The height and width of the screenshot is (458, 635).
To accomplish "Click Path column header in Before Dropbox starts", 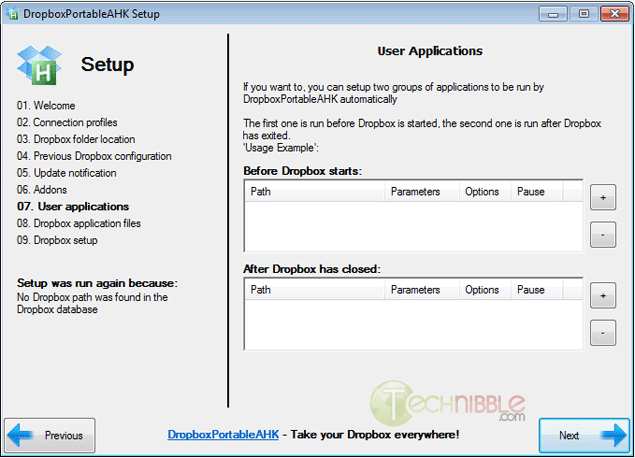I will click(x=315, y=192).
